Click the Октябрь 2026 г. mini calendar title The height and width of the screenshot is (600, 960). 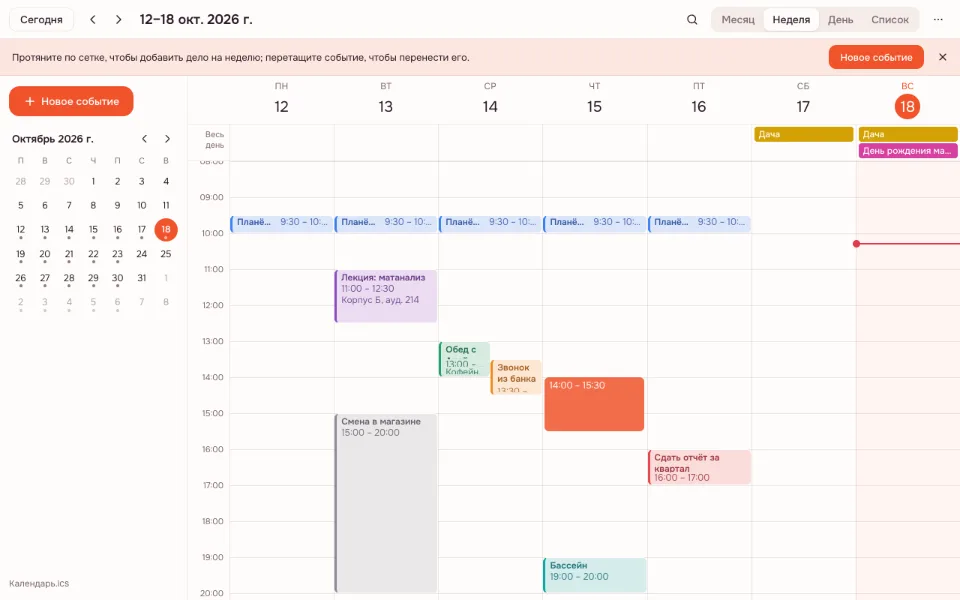pyautogui.click(x=53, y=139)
